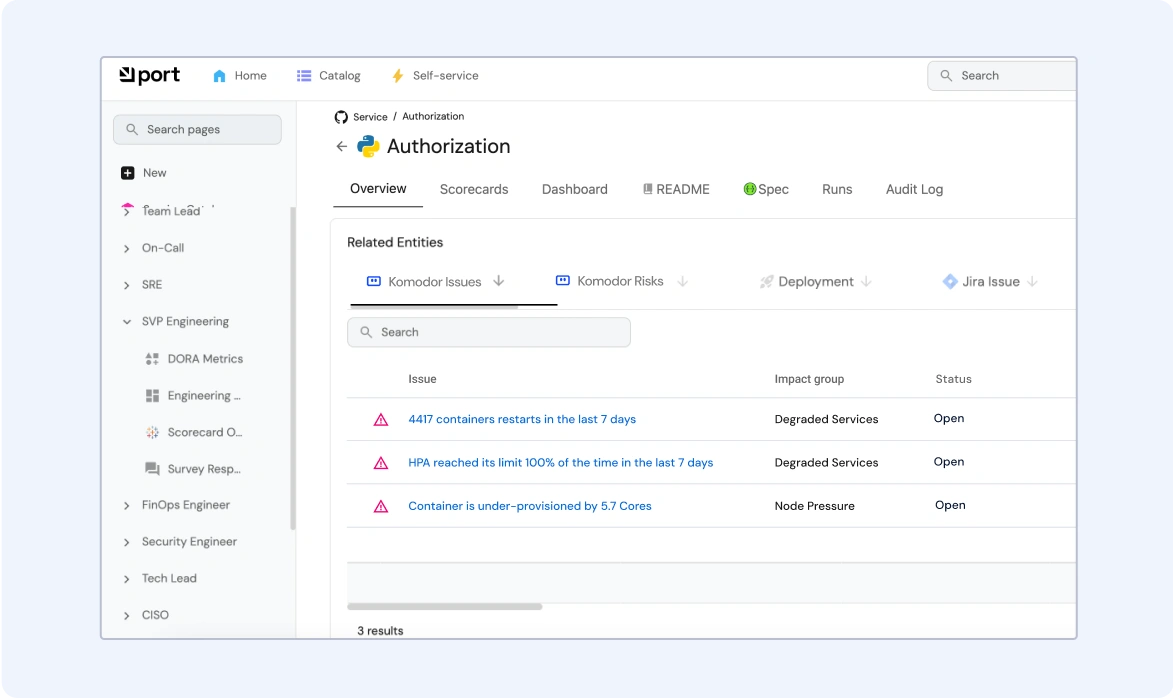Click the Catalog navigation item
This screenshot has height=698, width=1173.
pos(328,76)
